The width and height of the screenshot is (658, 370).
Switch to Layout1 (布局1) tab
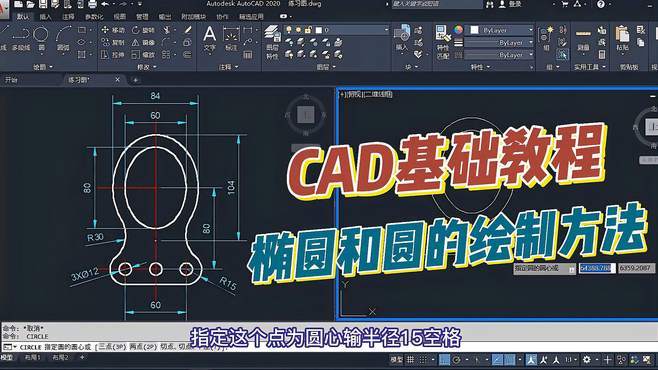click(33, 358)
